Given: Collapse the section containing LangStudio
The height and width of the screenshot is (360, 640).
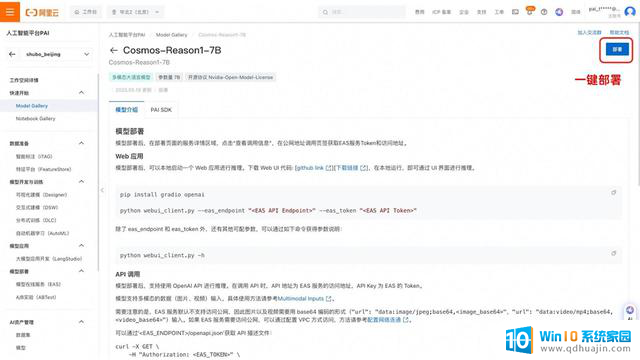Looking at the screenshot, I should (x=81, y=246).
